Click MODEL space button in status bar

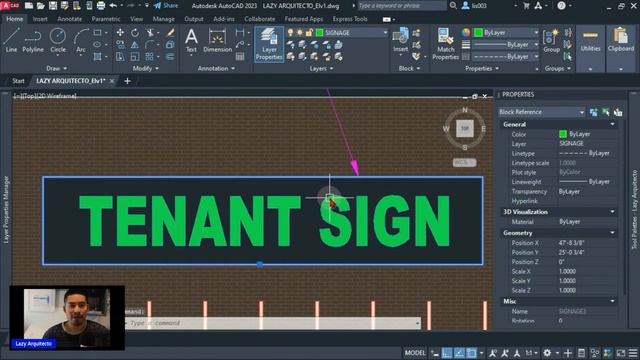point(415,353)
